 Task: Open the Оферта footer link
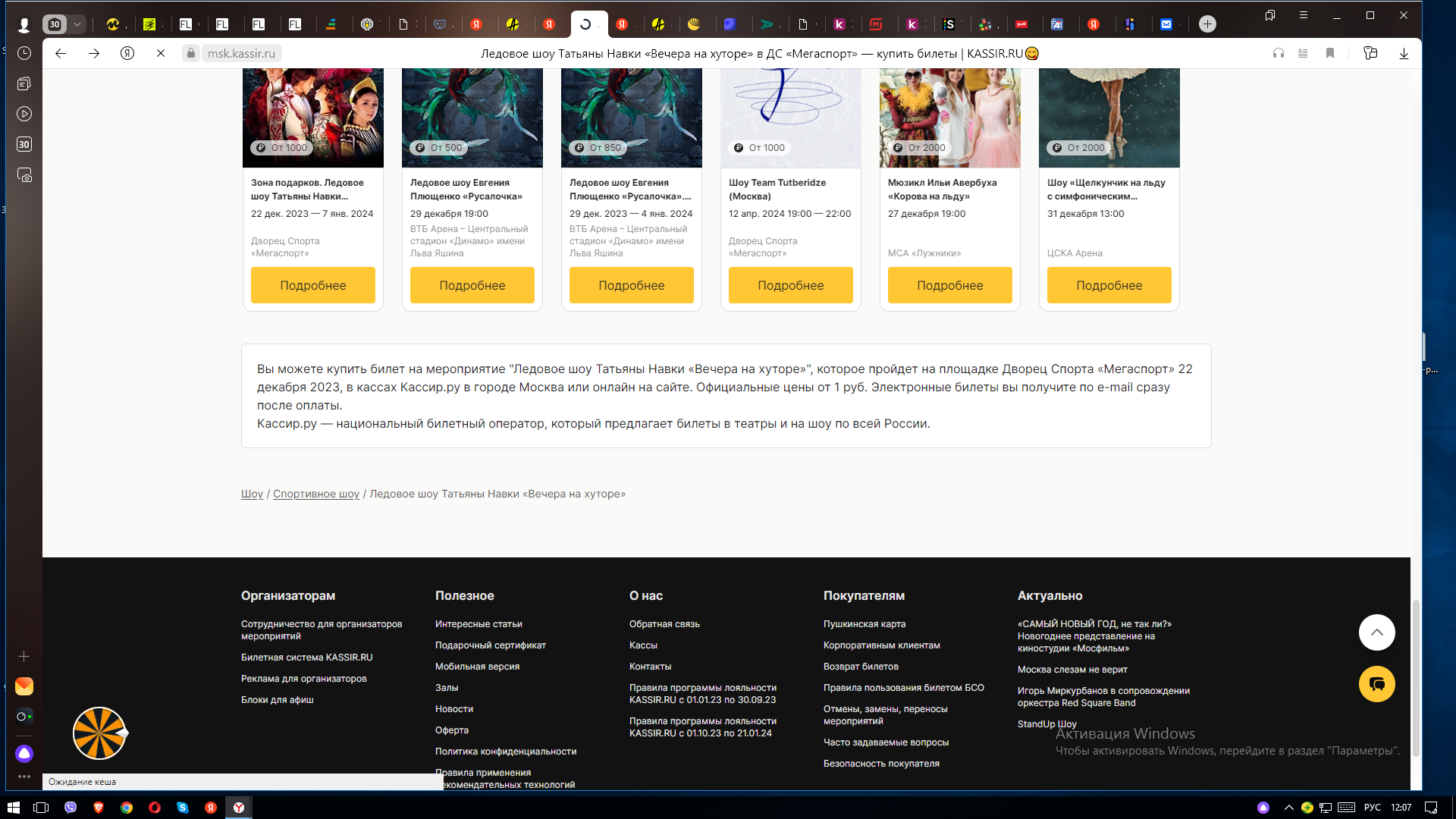(452, 730)
